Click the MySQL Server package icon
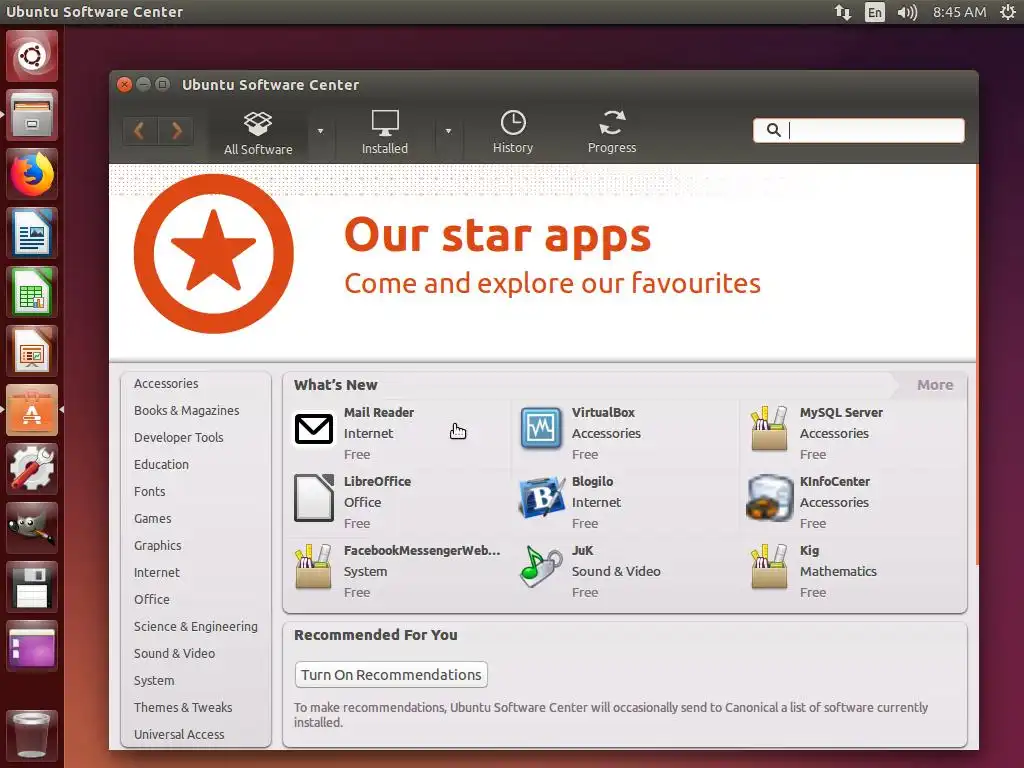 (769, 428)
